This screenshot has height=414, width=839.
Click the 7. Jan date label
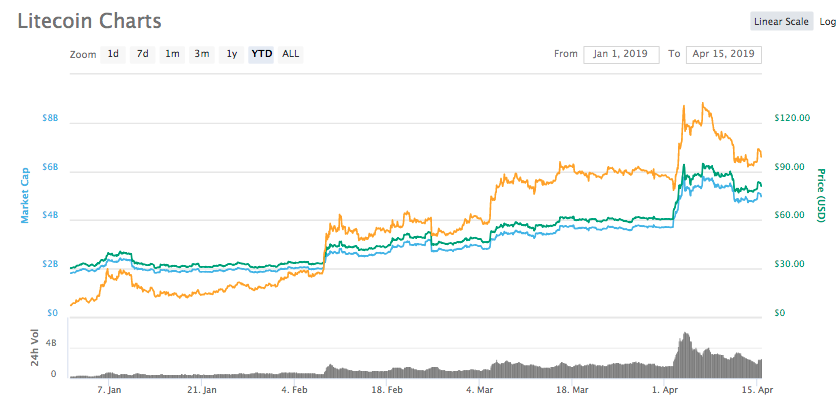click(x=109, y=389)
